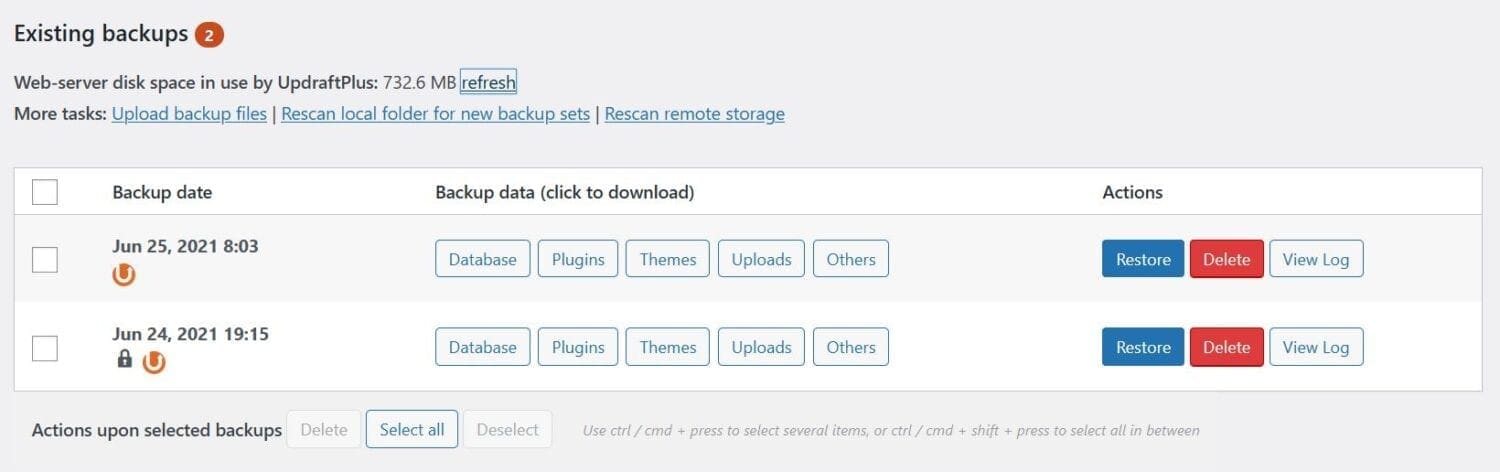Click the Select all button below table
The height and width of the screenshot is (472, 1500).
412,430
